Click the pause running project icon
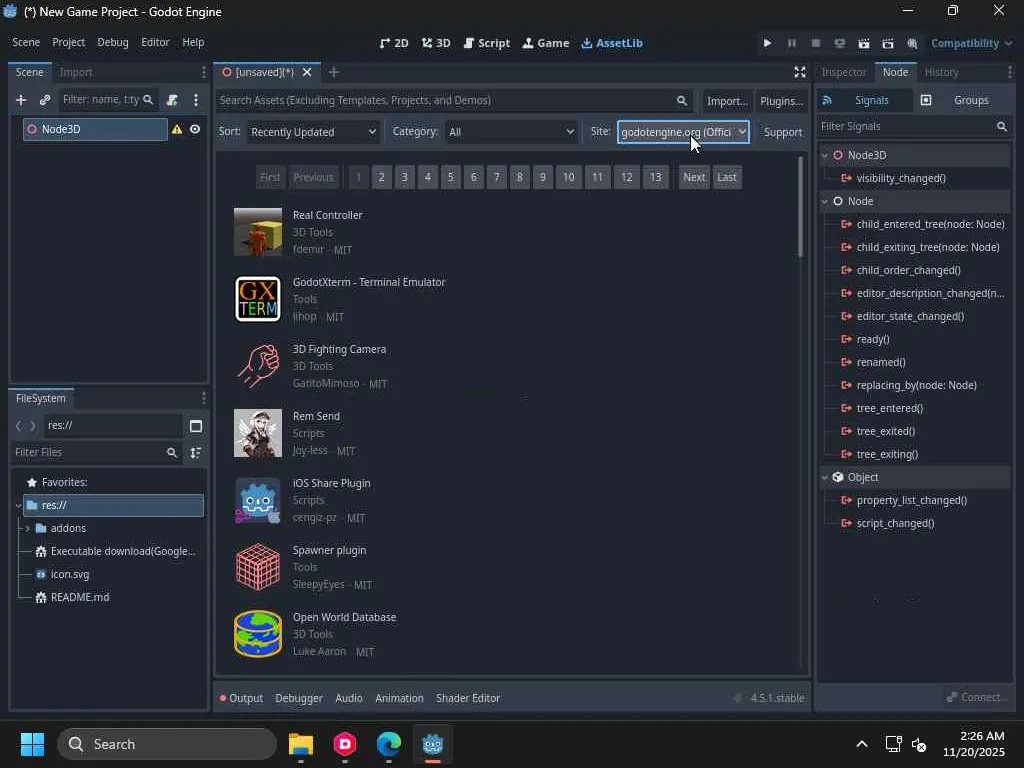 (792, 43)
